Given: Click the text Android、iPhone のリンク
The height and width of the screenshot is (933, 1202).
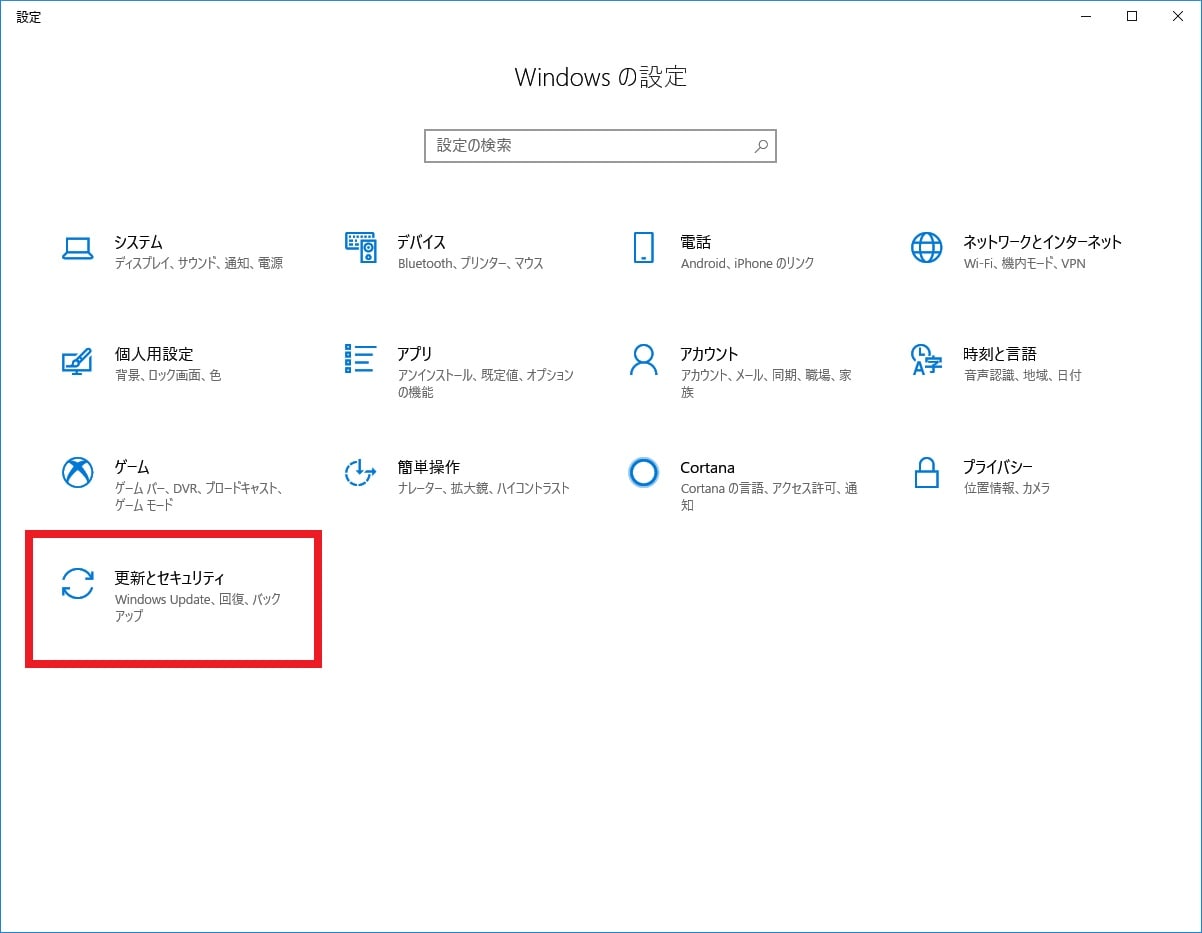Looking at the screenshot, I should (747, 264).
